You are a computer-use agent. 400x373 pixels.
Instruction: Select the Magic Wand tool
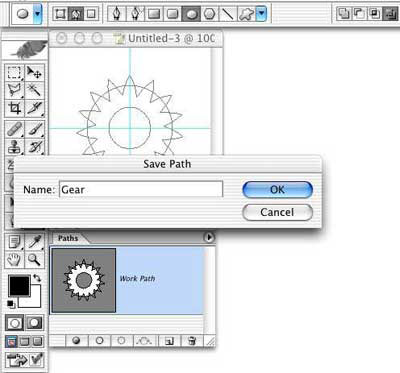pos(34,90)
